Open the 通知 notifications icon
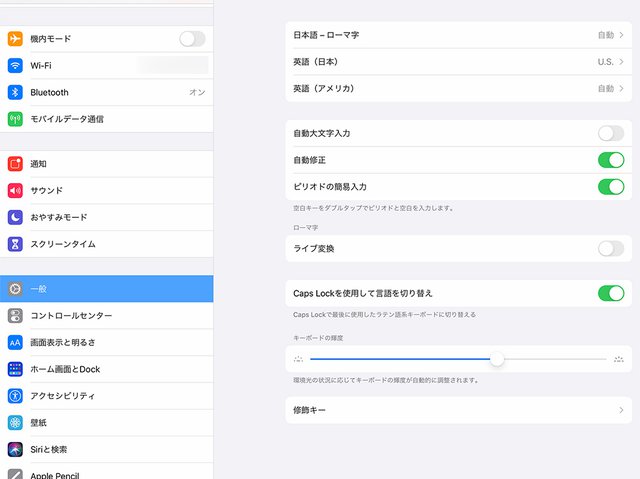Image resolution: width=640 pixels, height=479 pixels. [15, 164]
